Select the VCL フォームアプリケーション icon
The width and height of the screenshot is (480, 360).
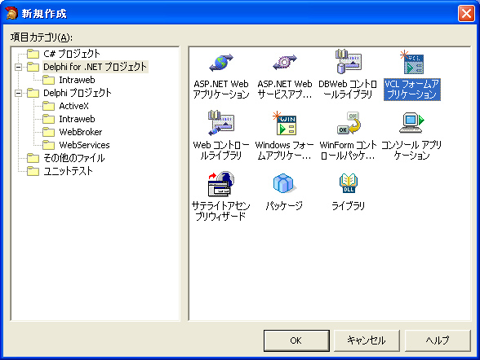pos(412,62)
